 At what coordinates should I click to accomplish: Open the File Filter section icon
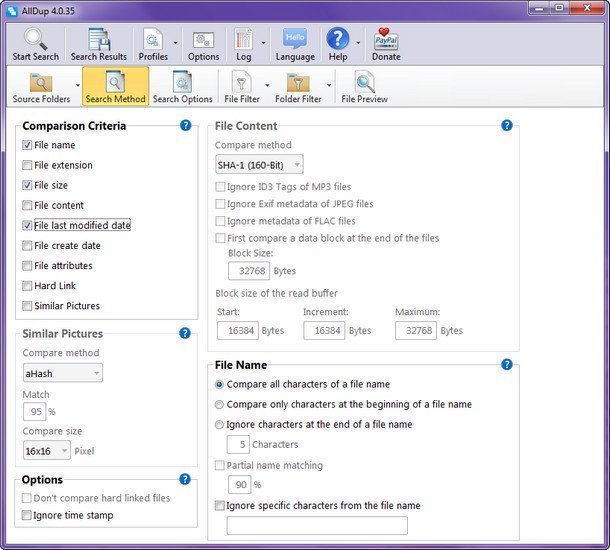241,81
